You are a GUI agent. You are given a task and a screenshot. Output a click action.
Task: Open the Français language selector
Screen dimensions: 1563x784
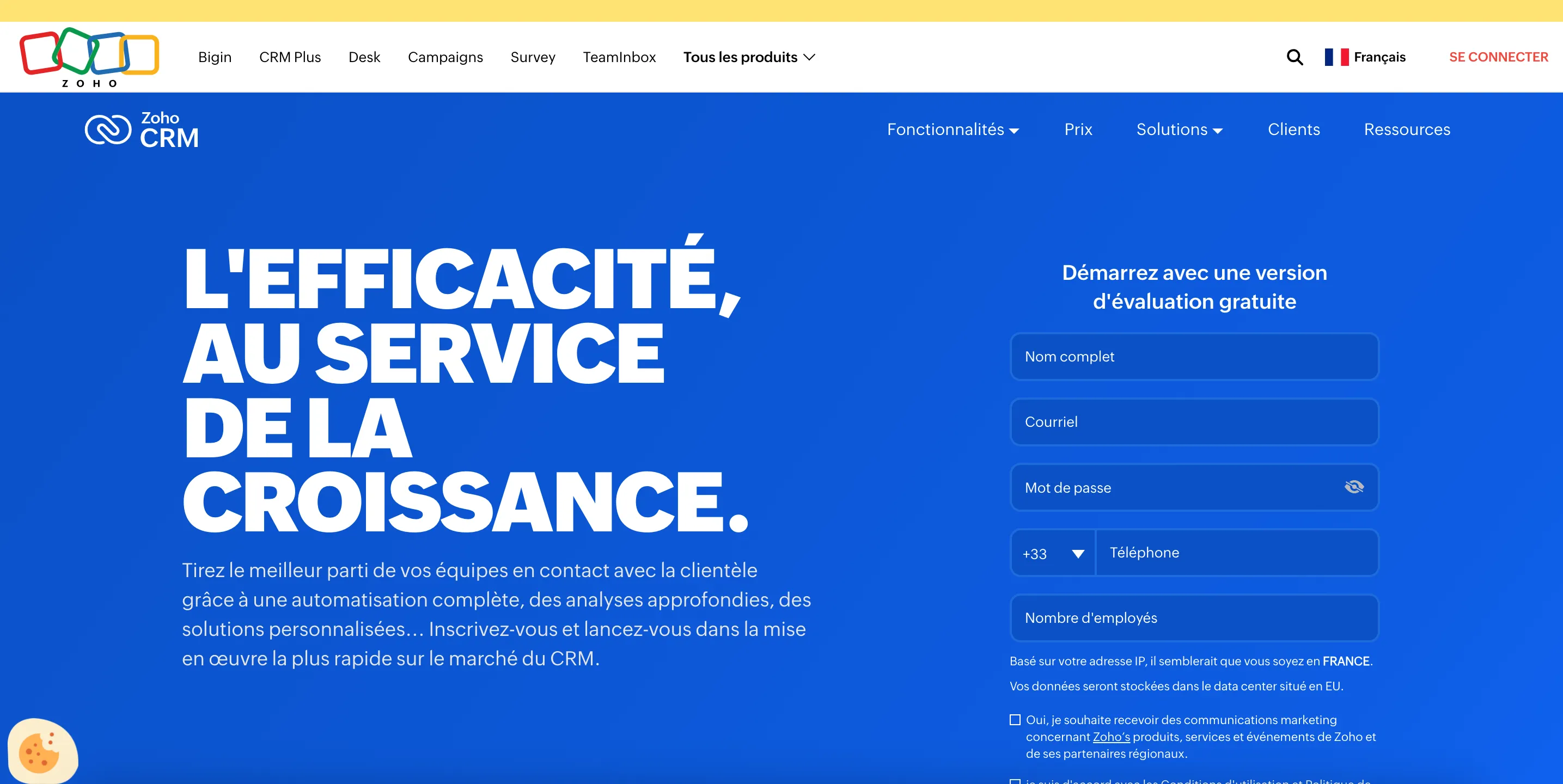[x=1365, y=57]
